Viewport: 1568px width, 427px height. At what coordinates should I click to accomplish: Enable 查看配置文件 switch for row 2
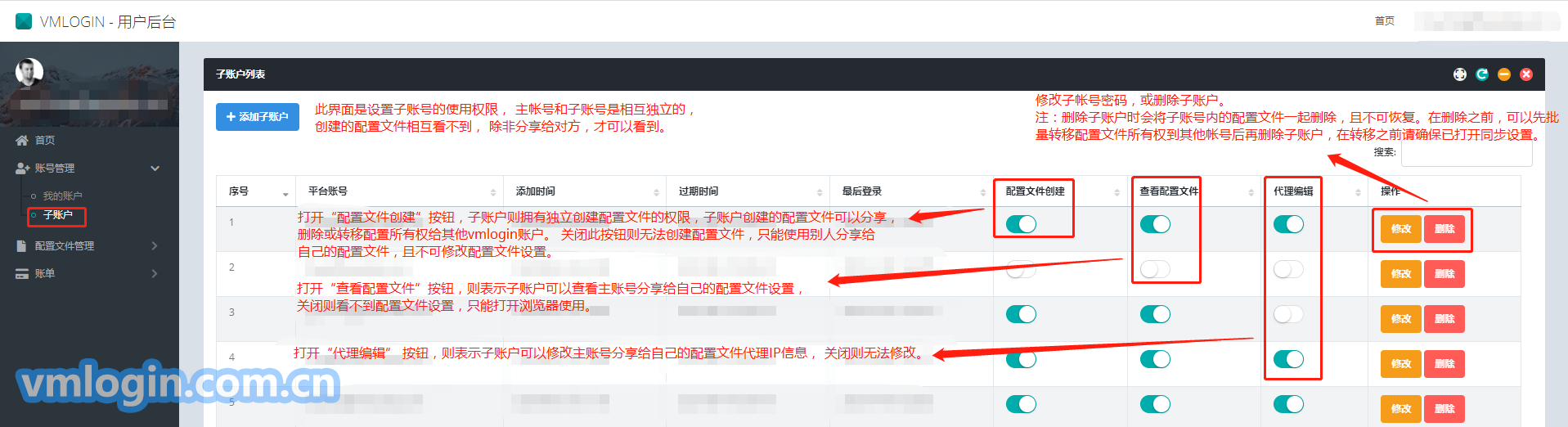coord(1155,269)
